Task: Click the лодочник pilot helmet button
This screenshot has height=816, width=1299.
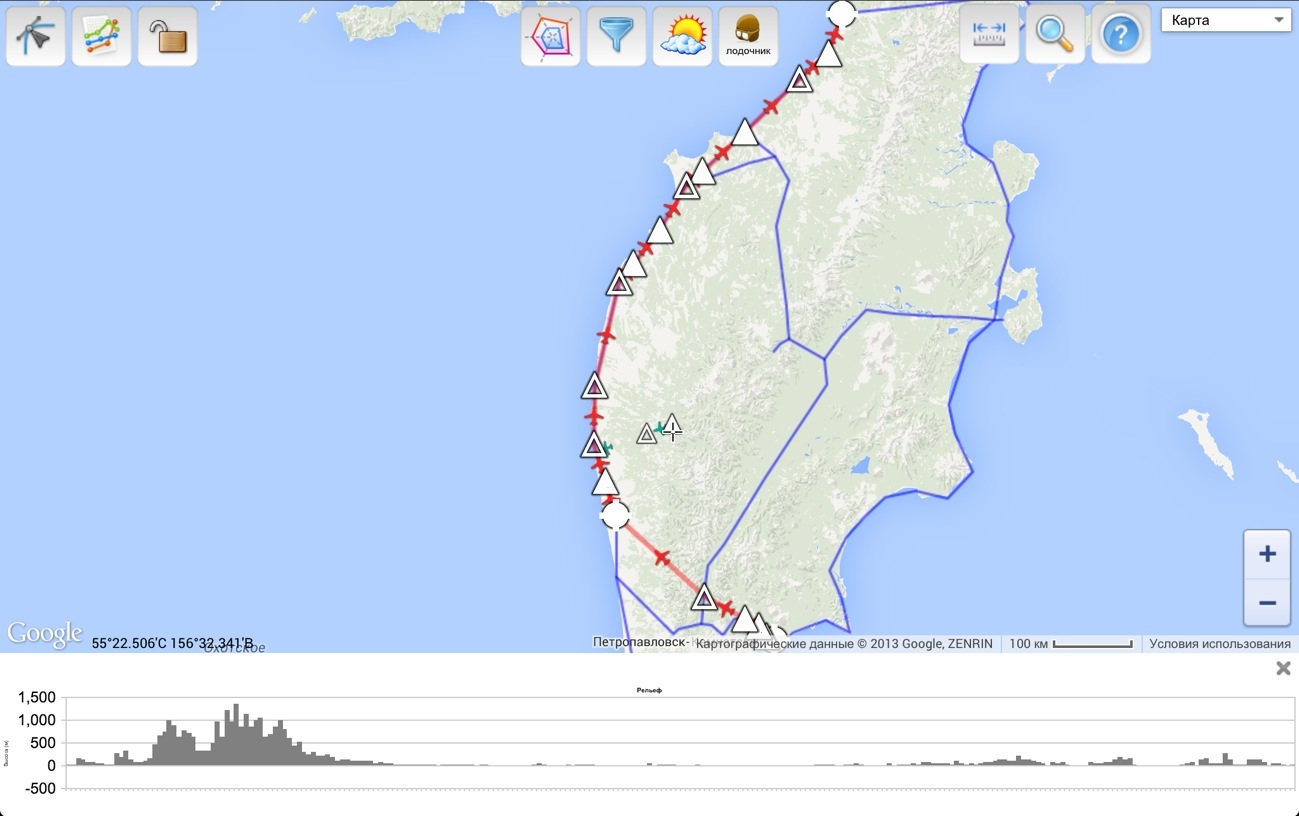Action: [748, 37]
